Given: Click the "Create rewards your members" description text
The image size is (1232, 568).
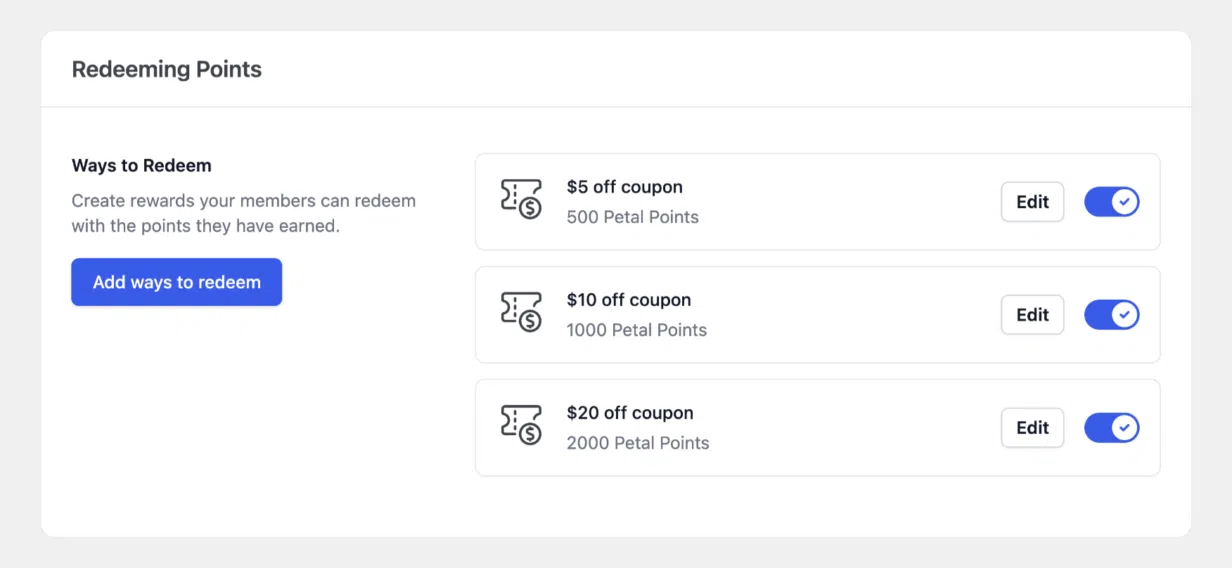Looking at the screenshot, I should click(x=243, y=213).
